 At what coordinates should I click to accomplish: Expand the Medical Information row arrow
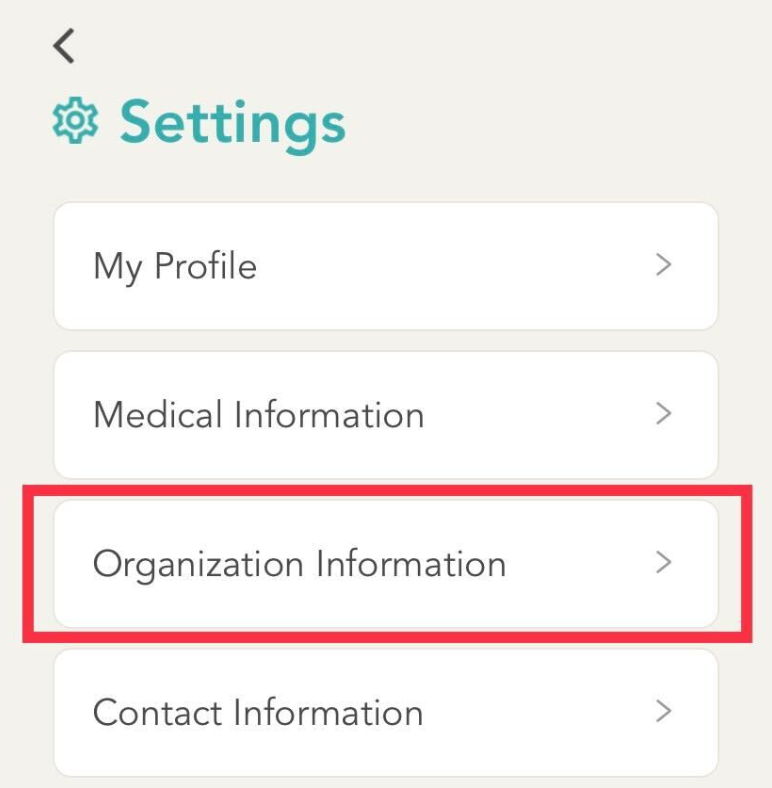click(663, 413)
